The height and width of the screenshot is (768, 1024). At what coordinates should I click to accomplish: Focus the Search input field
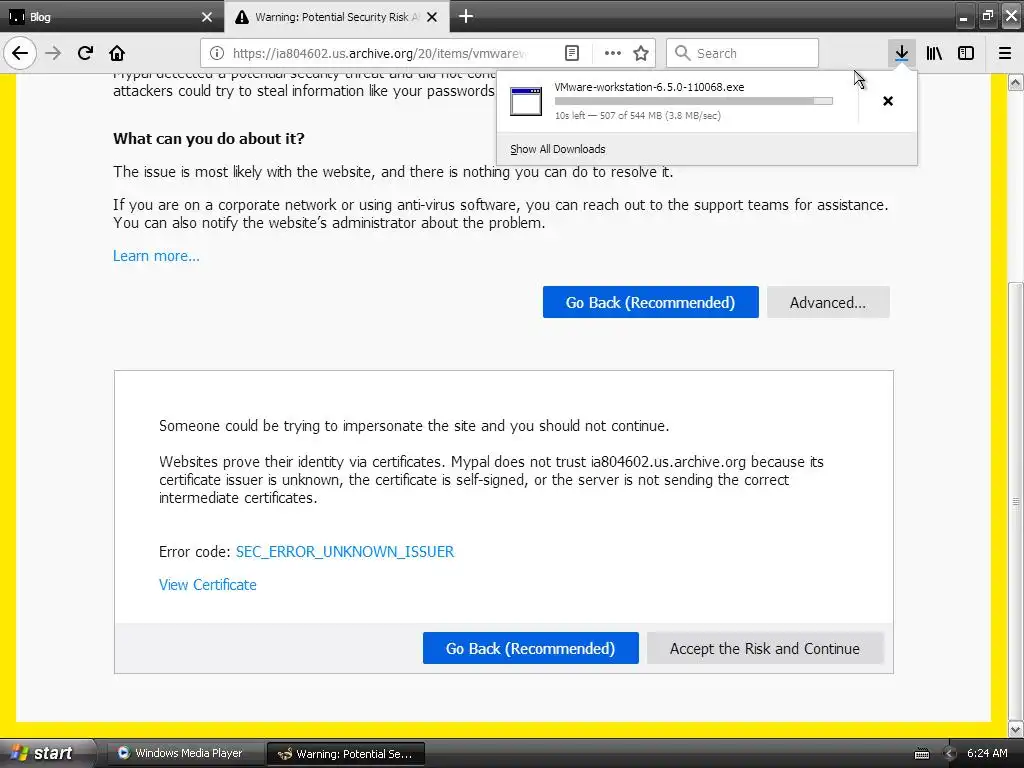click(x=742, y=53)
